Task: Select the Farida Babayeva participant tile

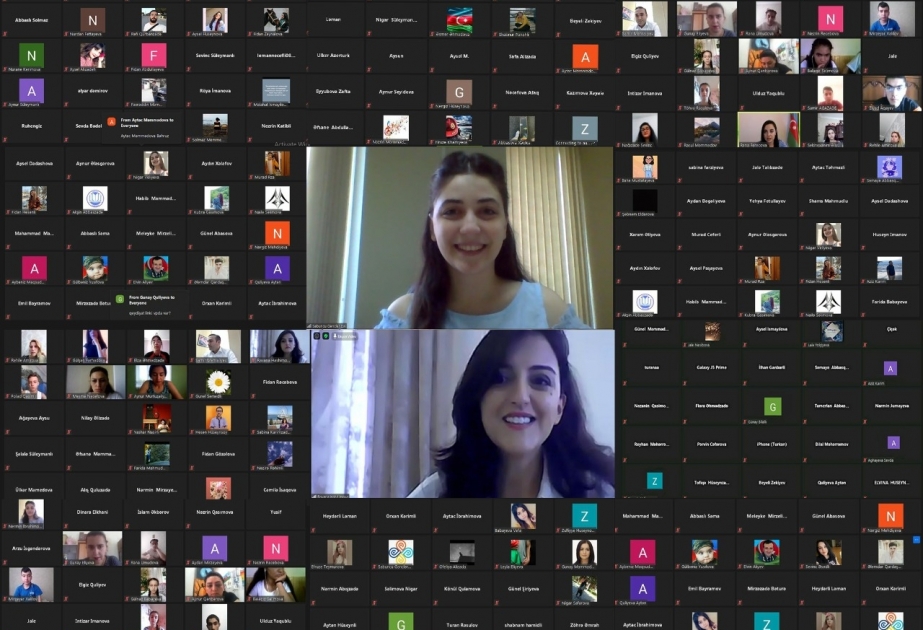Action: [x=889, y=302]
